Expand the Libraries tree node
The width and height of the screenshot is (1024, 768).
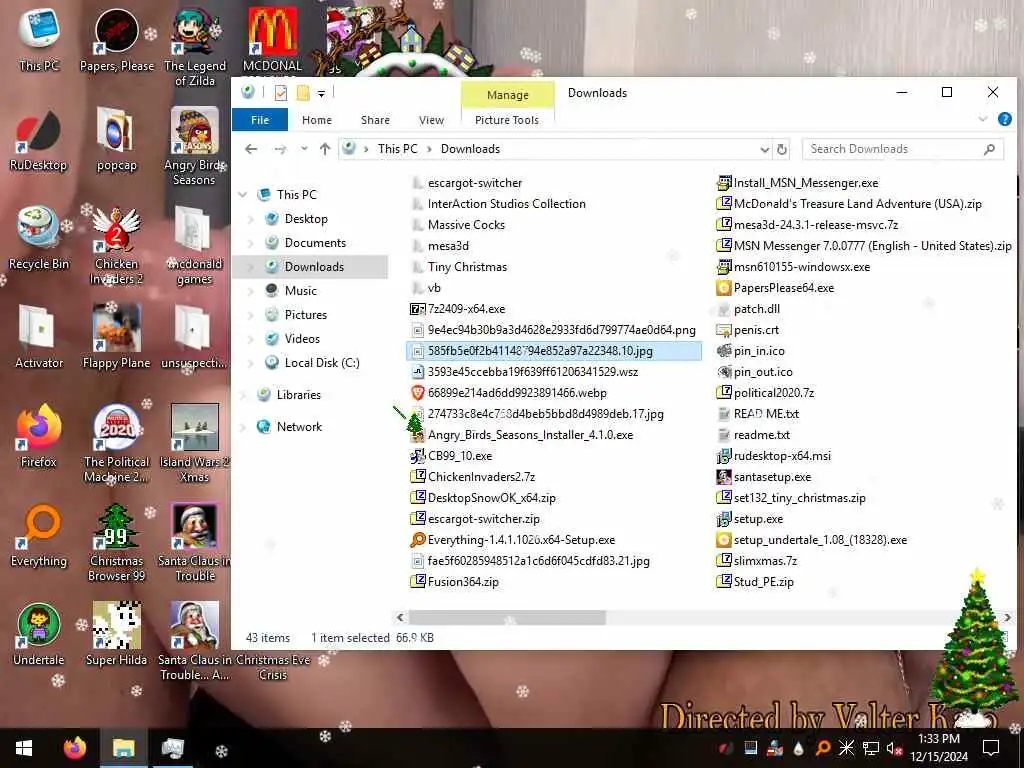click(x=243, y=395)
